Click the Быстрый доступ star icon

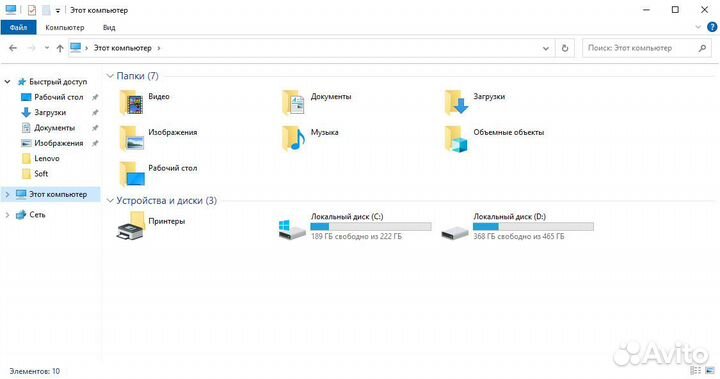coord(22,82)
